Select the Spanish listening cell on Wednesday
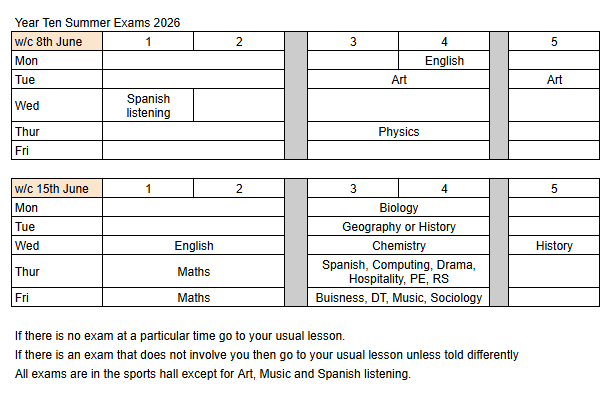Image resolution: width=614 pixels, height=398 pixels. (x=148, y=105)
